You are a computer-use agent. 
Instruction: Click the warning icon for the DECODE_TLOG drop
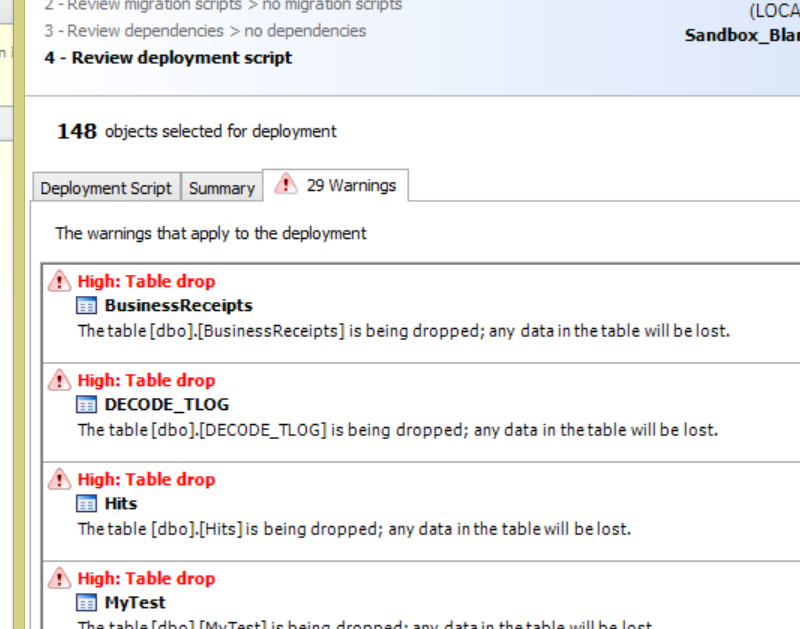[x=60, y=380]
